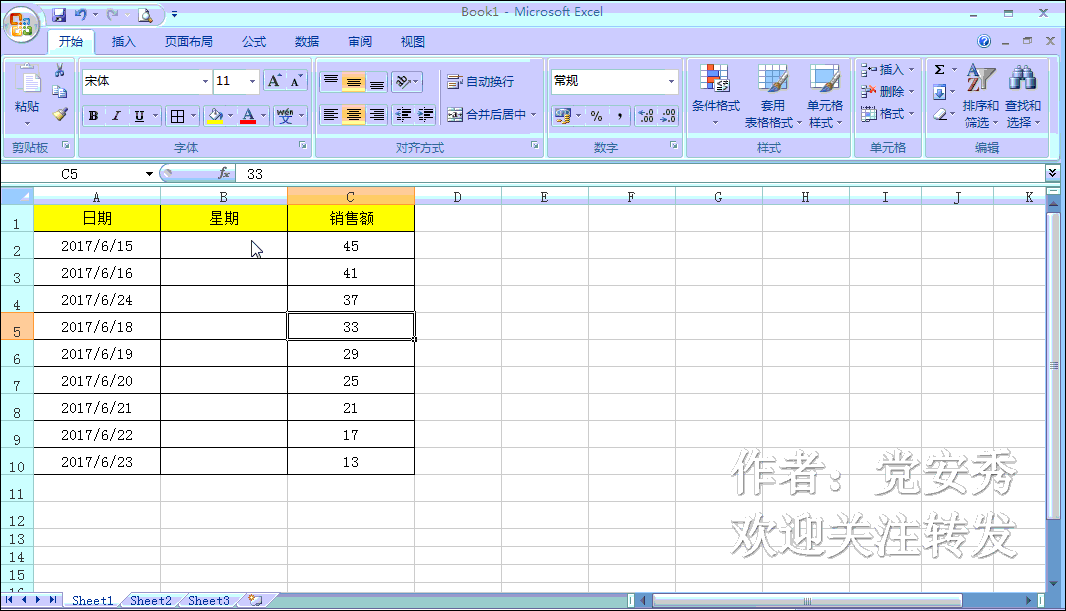Undo the last action
Image resolution: width=1066 pixels, height=611 pixels.
[x=81, y=14]
